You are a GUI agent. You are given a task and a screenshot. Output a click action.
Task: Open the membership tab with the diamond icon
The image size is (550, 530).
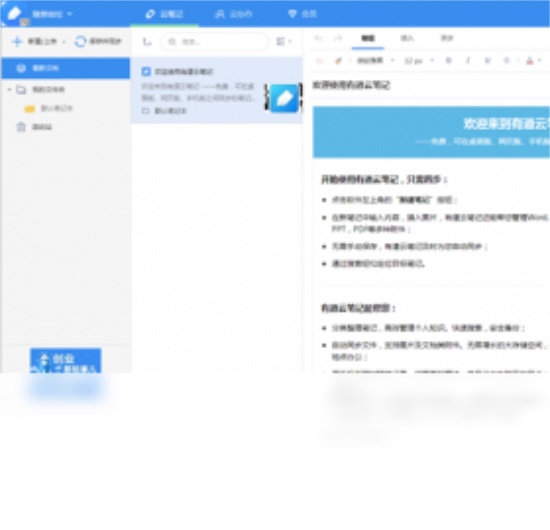pyautogui.click(x=302, y=14)
